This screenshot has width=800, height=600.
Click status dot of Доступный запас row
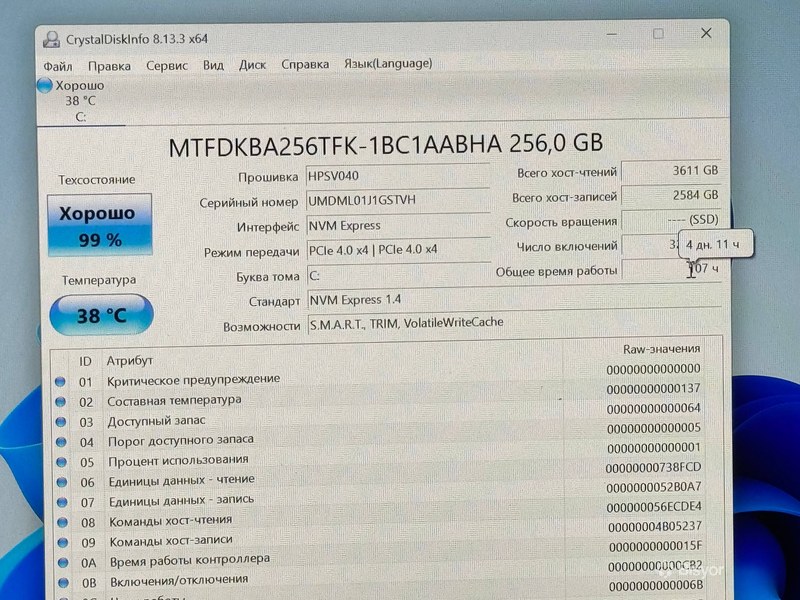click(61, 422)
